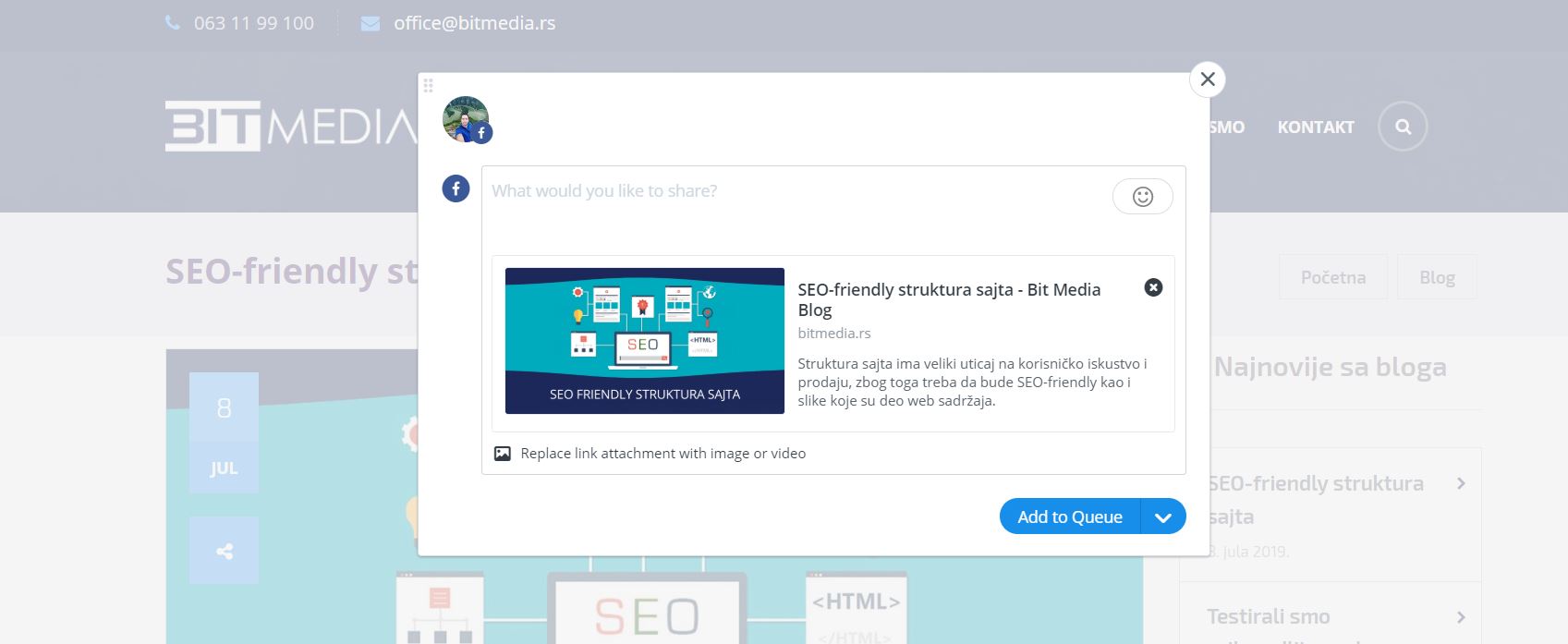Open the KONTAKT menu item

coord(1315,128)
